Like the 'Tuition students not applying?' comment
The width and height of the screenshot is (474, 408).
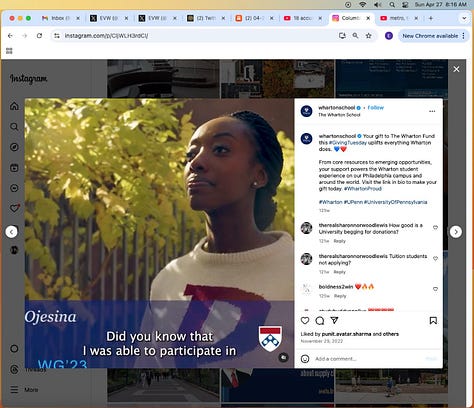click(435, 258)
